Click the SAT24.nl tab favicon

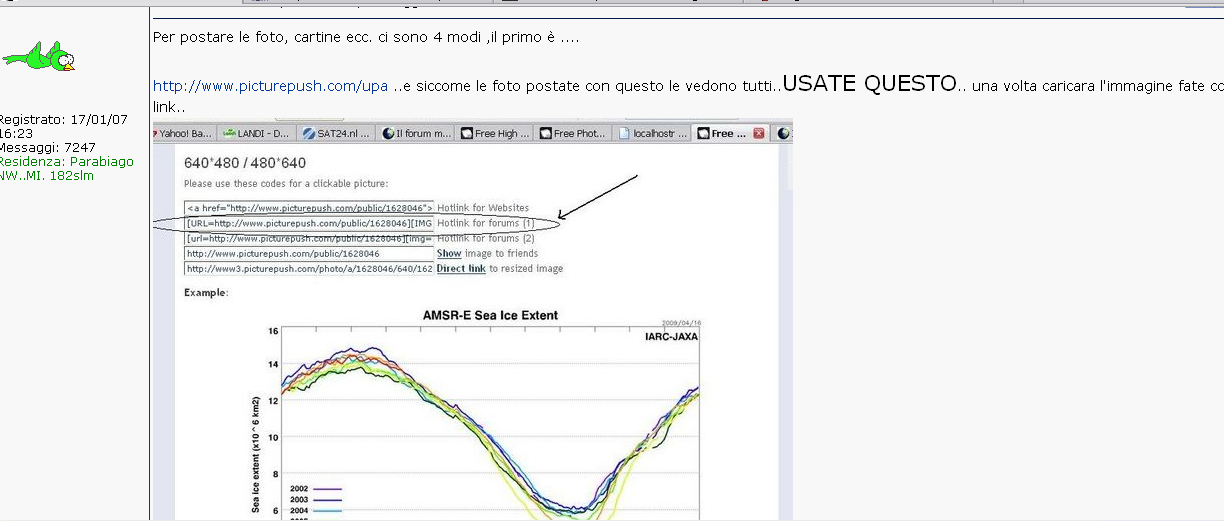tap(309, 133)
